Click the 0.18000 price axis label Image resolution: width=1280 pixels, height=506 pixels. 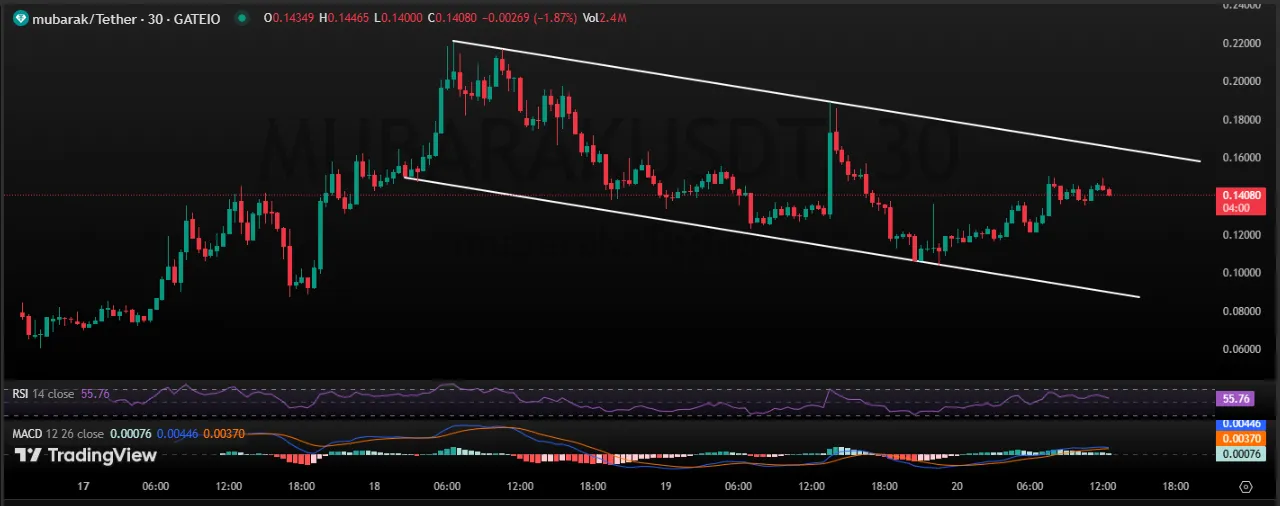tap(1240, 120)
